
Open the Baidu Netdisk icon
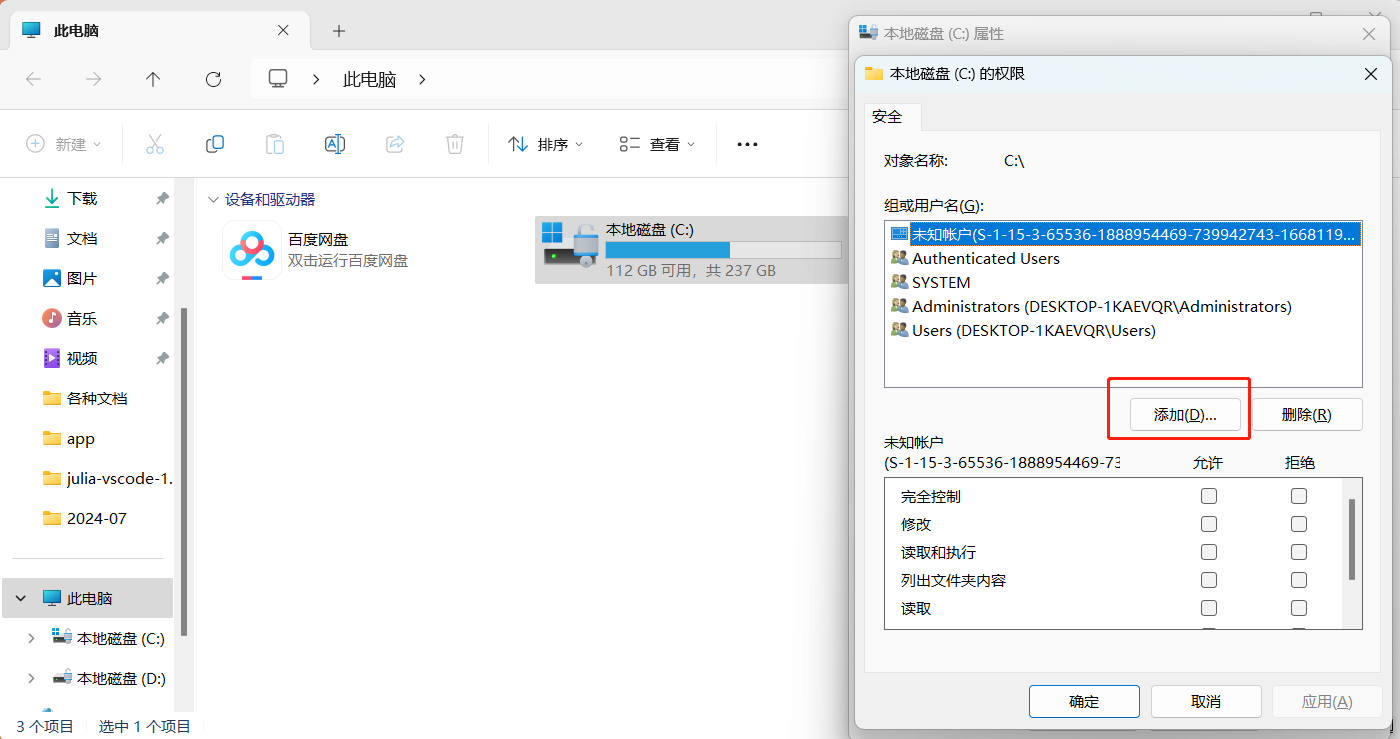[x=251, y=250]
